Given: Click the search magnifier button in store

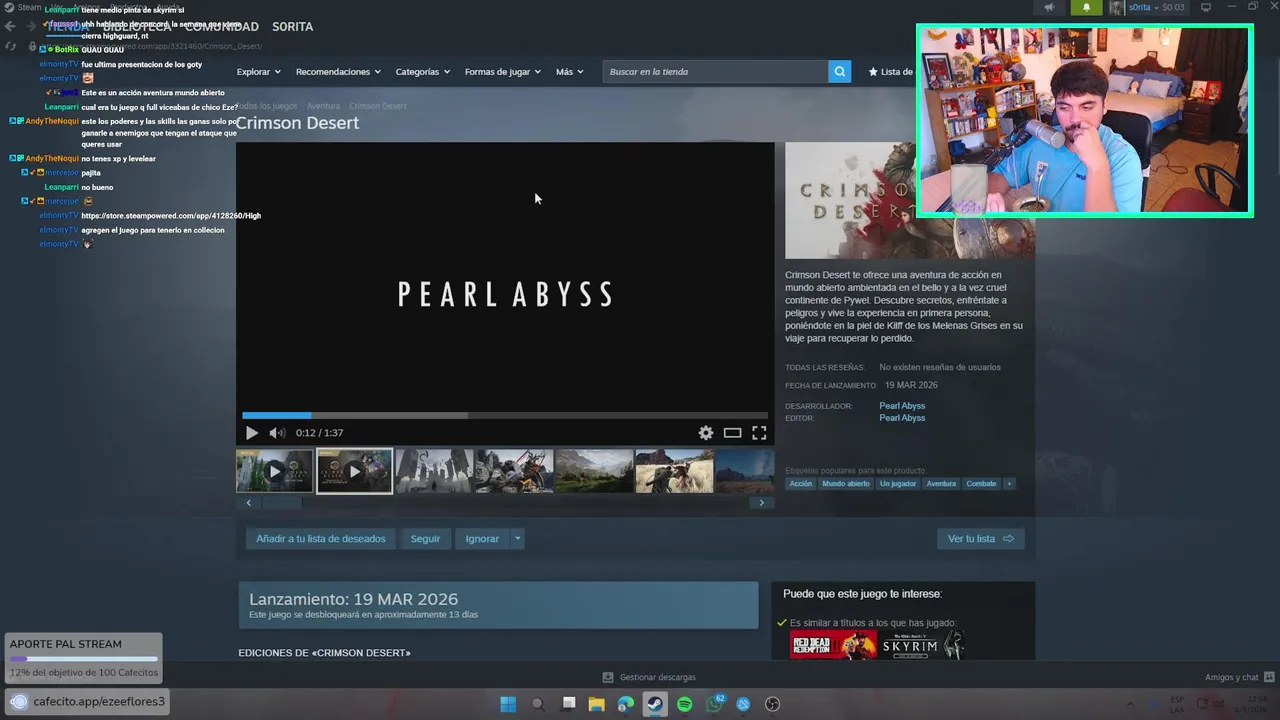Looking at the screenshot, I should pyautogui.click(x=840, y=72).
